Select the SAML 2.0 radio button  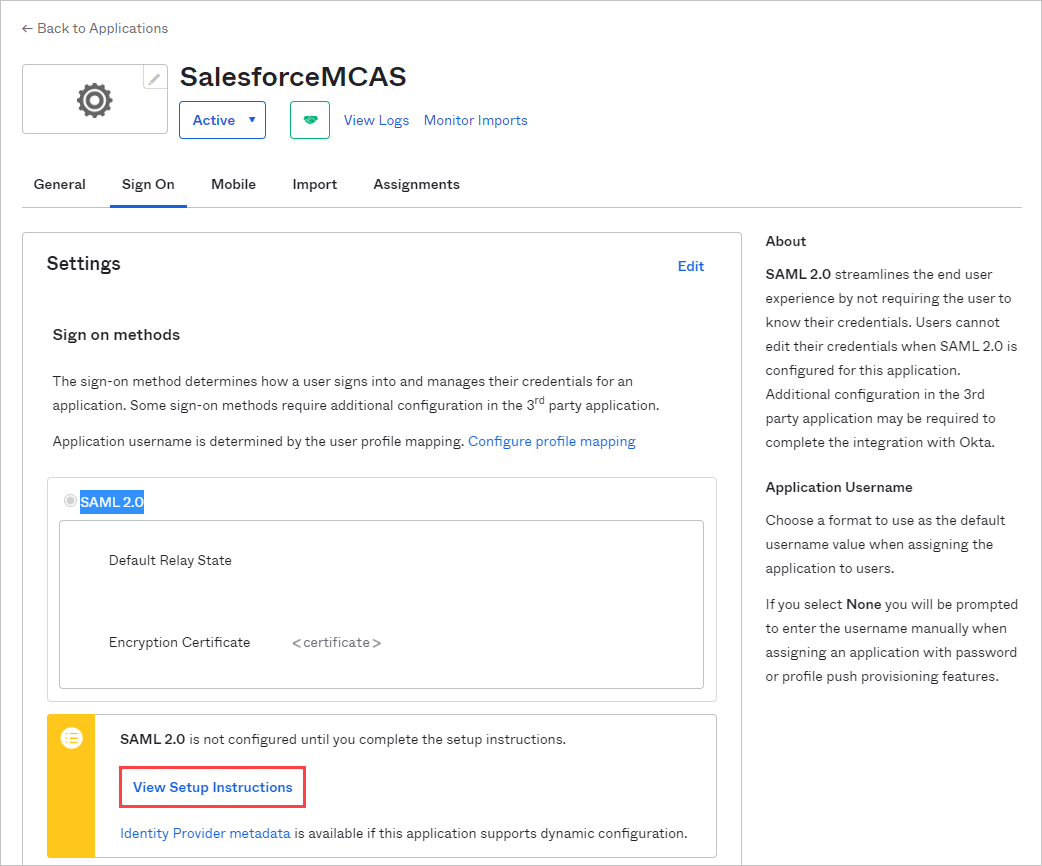pyautogui.click(x=70, y=501)
